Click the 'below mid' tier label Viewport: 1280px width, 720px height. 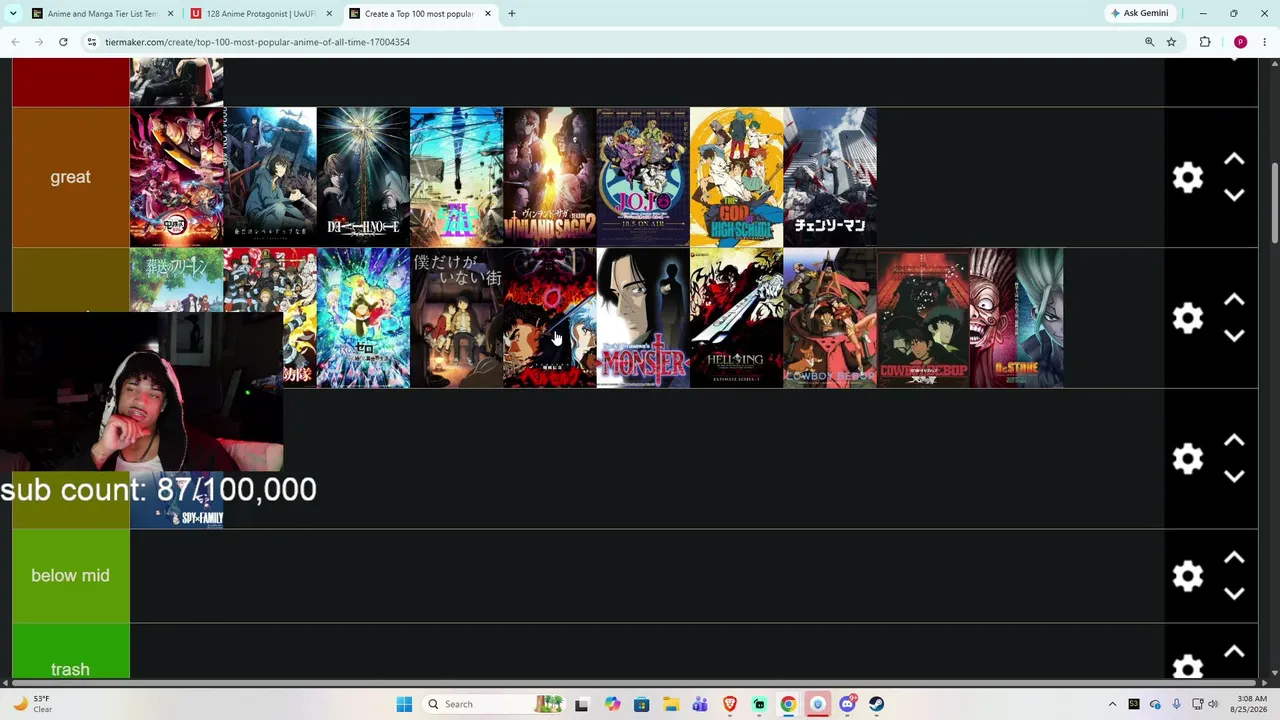point(70,576)
